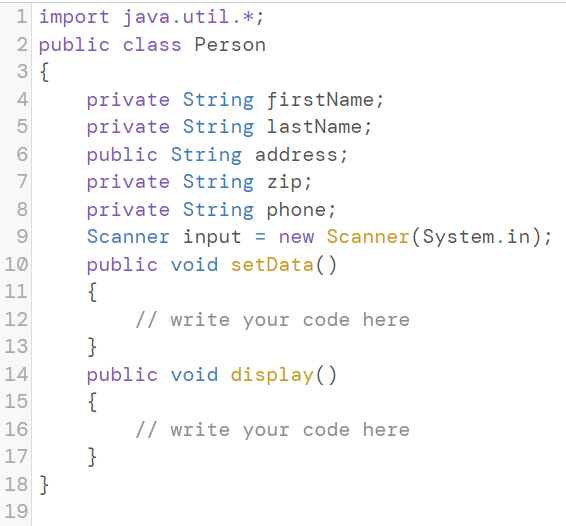Select the class name Person
This screenshot has width=566, height=526.
(230, 45)
